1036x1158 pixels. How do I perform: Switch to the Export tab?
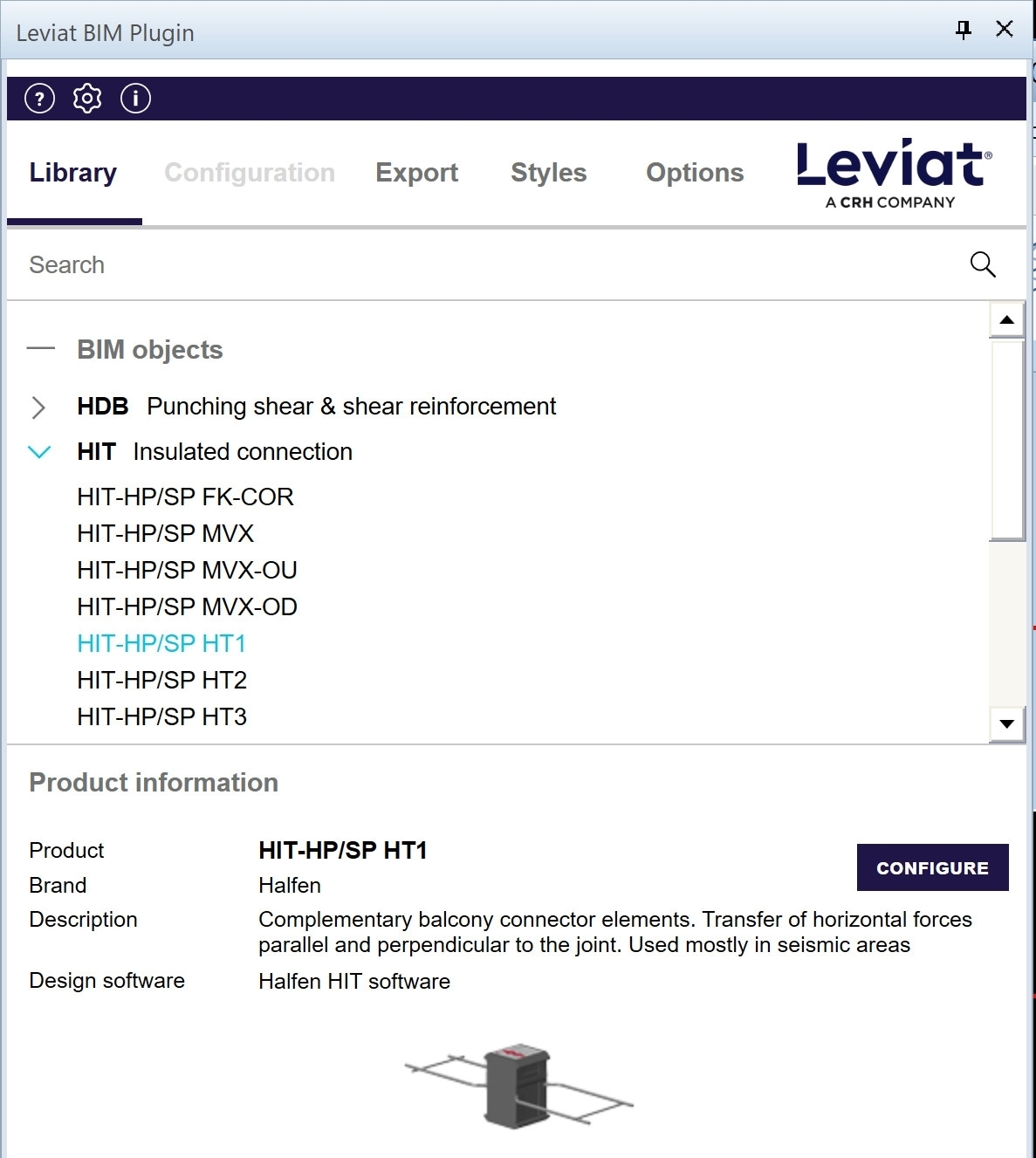(416, 173)
